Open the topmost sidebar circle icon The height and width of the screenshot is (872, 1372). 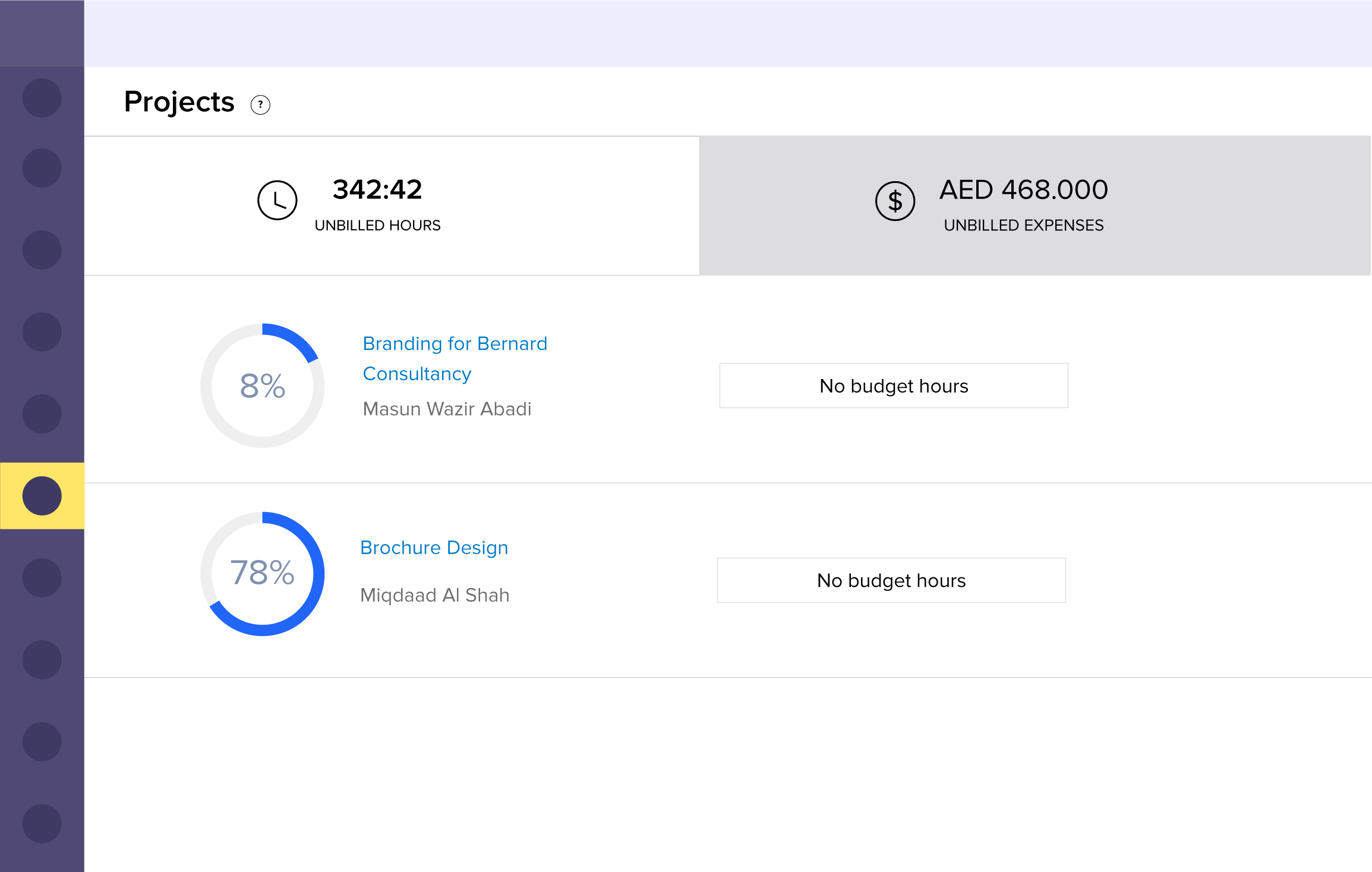coord(42,98)
